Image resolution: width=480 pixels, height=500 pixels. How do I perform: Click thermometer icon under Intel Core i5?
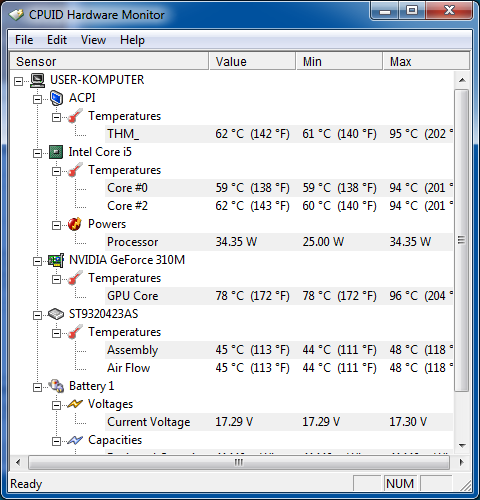(x=75, y=170)
